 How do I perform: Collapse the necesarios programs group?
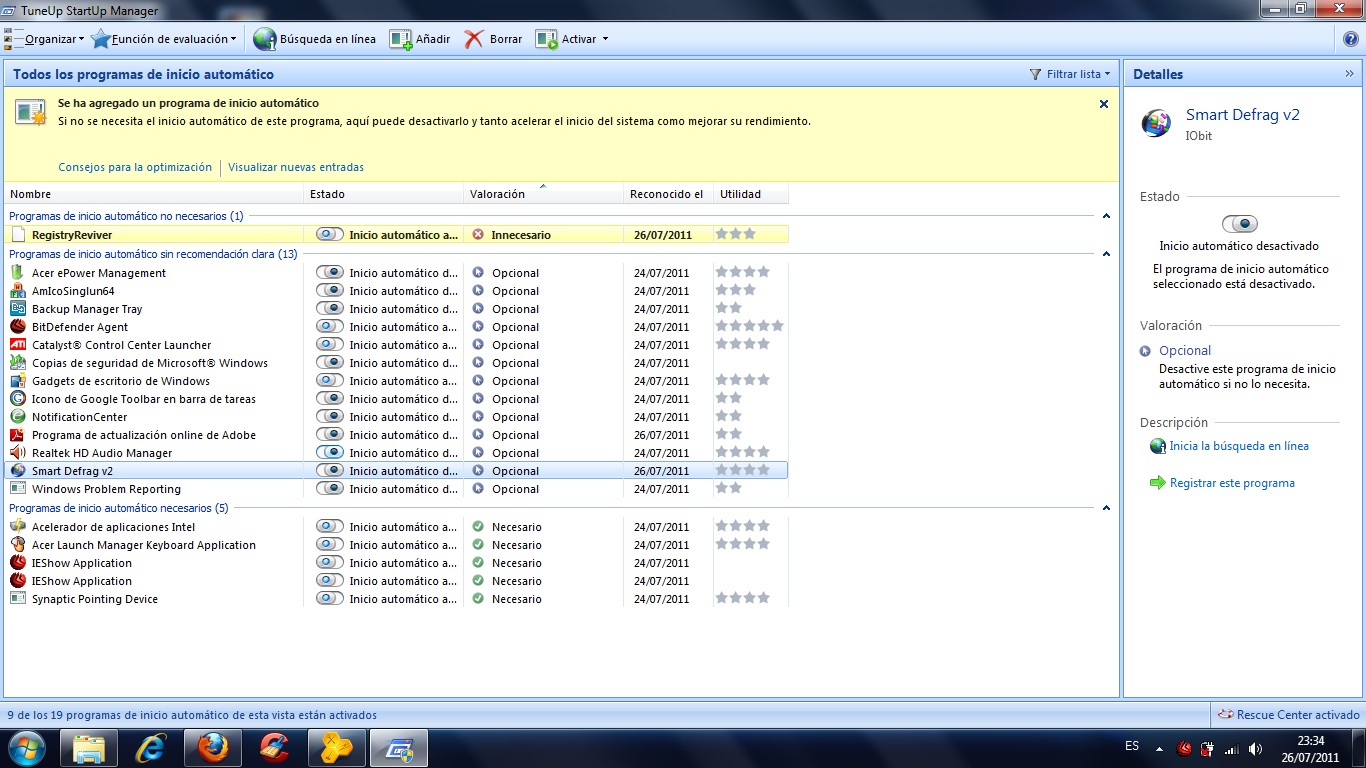point(1106,508)
